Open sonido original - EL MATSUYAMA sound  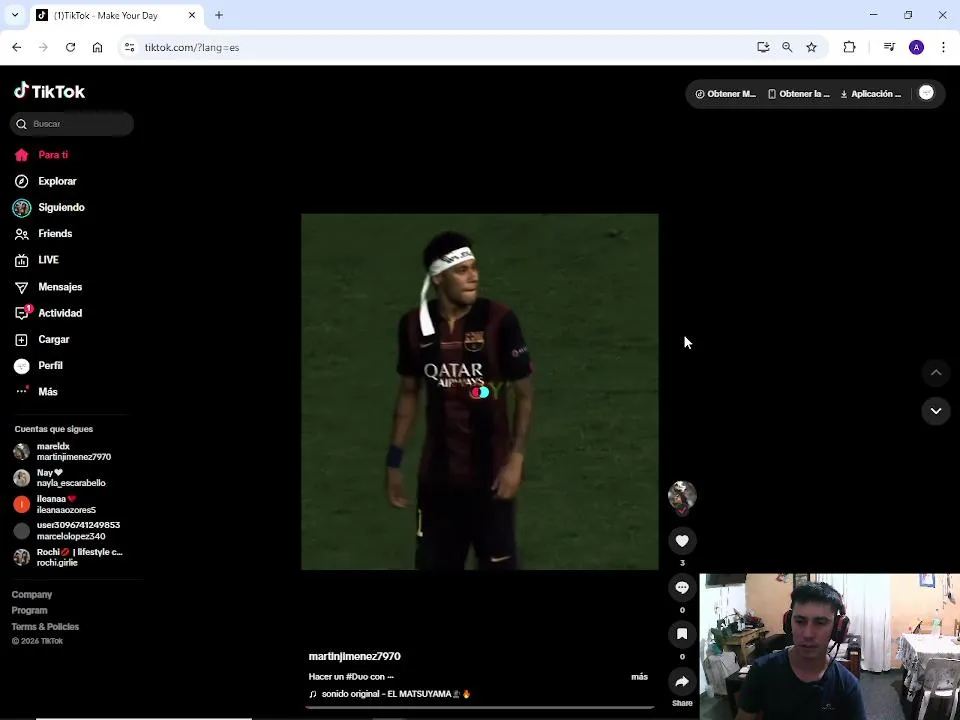[389, 694]
